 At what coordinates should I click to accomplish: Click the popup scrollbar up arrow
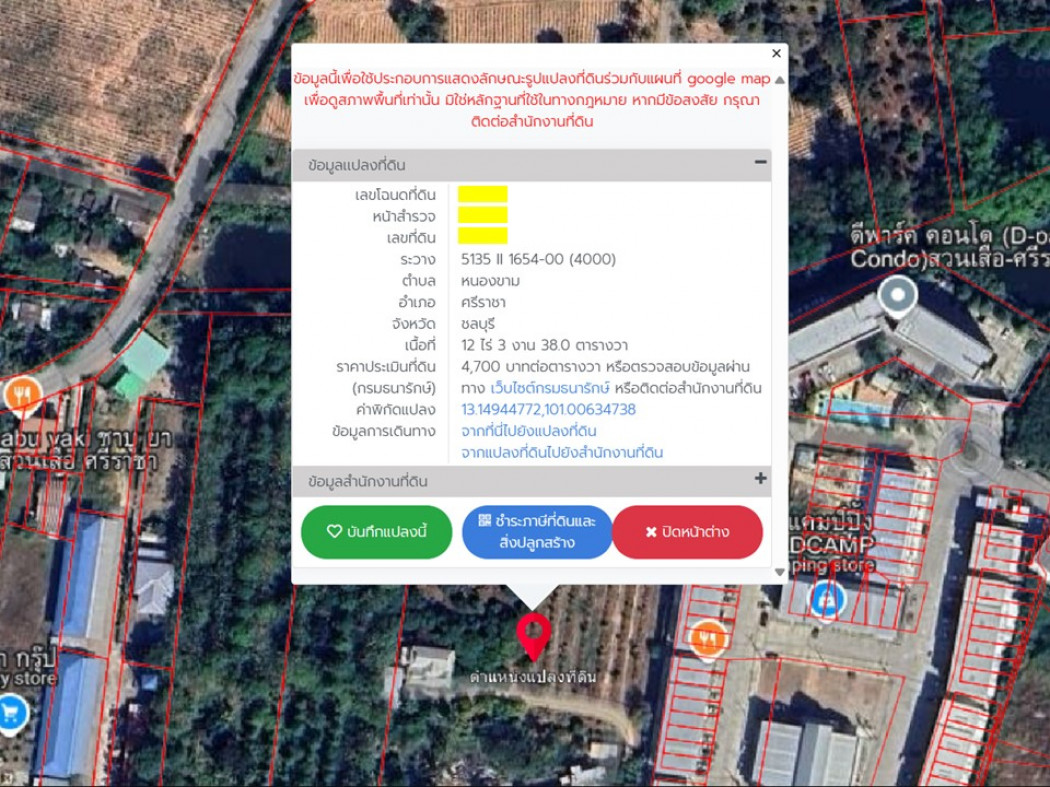pyautogui.click(x=780, y=80)
